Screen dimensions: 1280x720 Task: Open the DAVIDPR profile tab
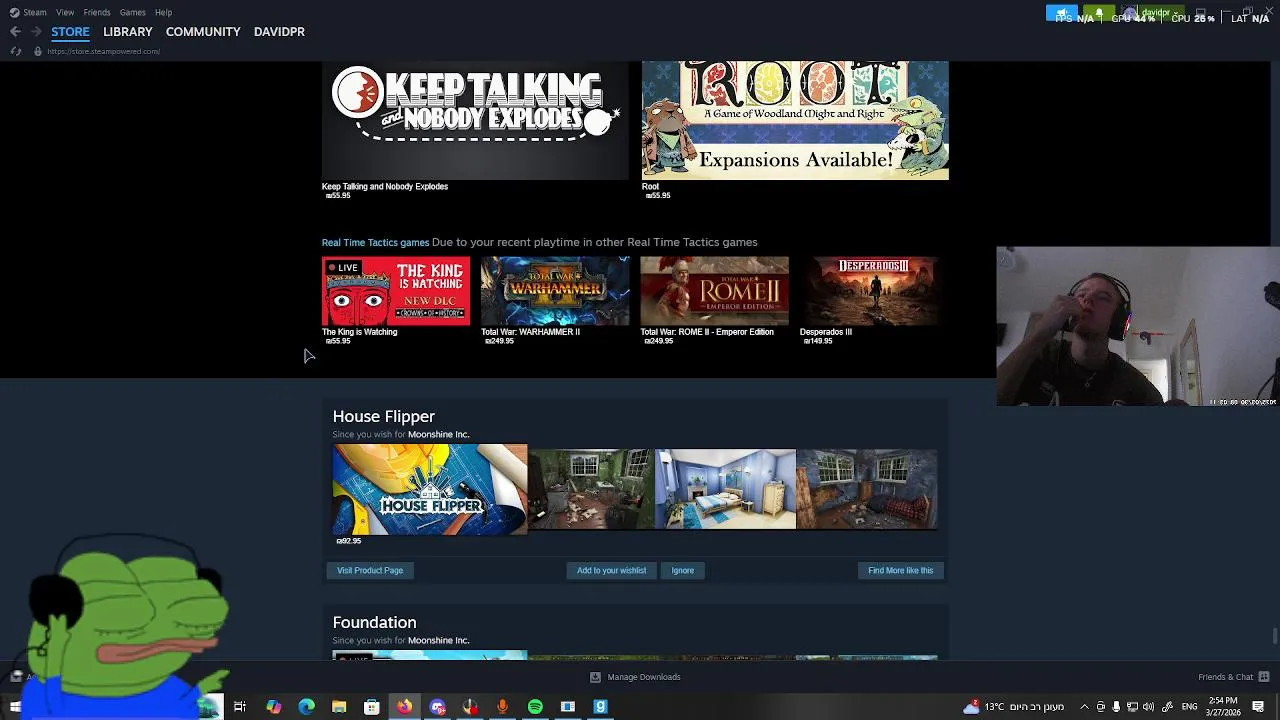click(279, 32)
